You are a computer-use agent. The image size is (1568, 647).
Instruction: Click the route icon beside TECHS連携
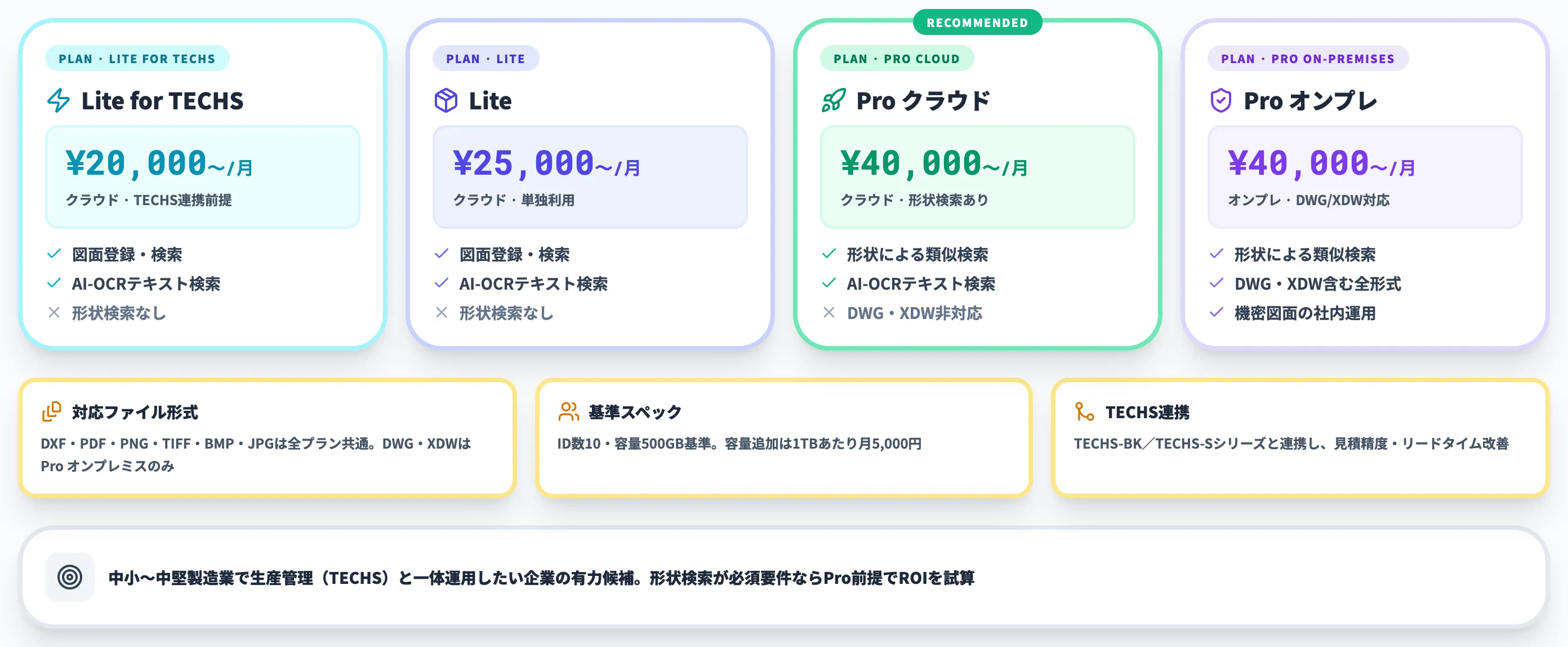(1085, 412)
